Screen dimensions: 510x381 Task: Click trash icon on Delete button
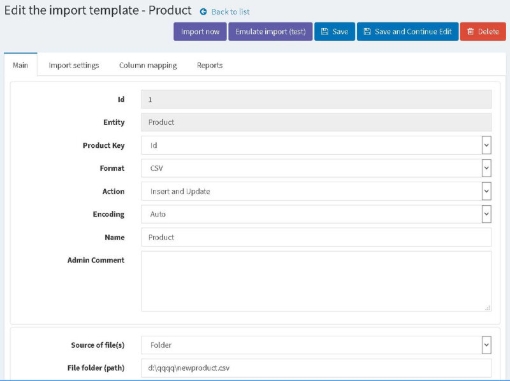click(470, 32)
